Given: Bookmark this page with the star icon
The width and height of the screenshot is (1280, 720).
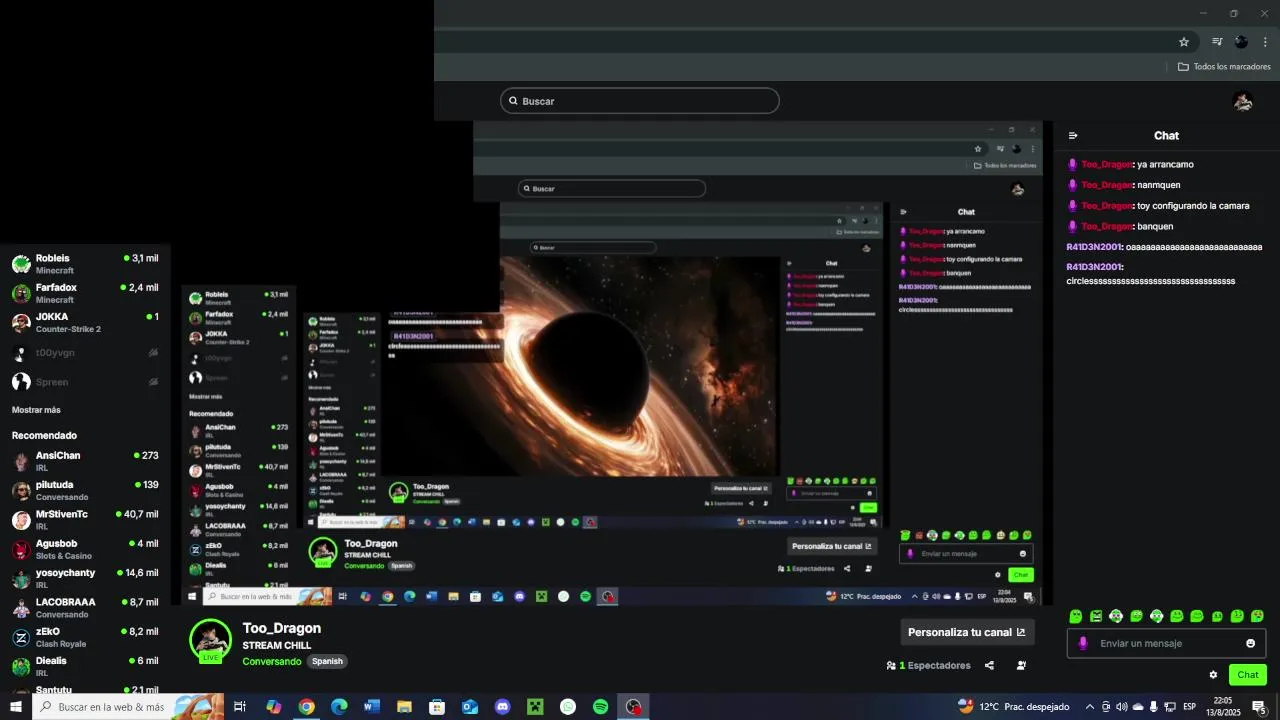Looking at the screenshot, I should click(x=1184, y=42).
